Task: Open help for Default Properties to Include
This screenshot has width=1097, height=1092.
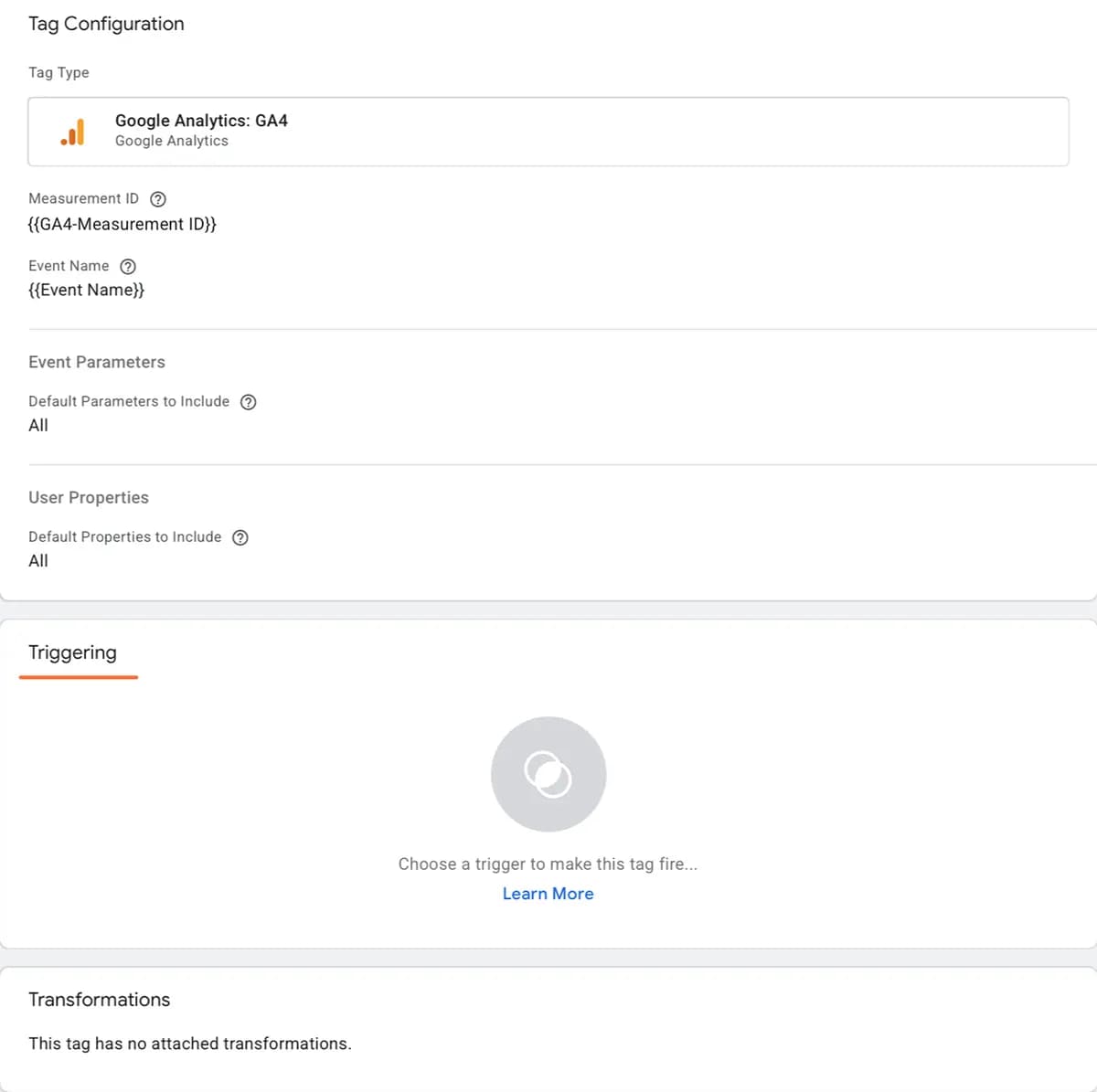Action: tap(240, 537)
